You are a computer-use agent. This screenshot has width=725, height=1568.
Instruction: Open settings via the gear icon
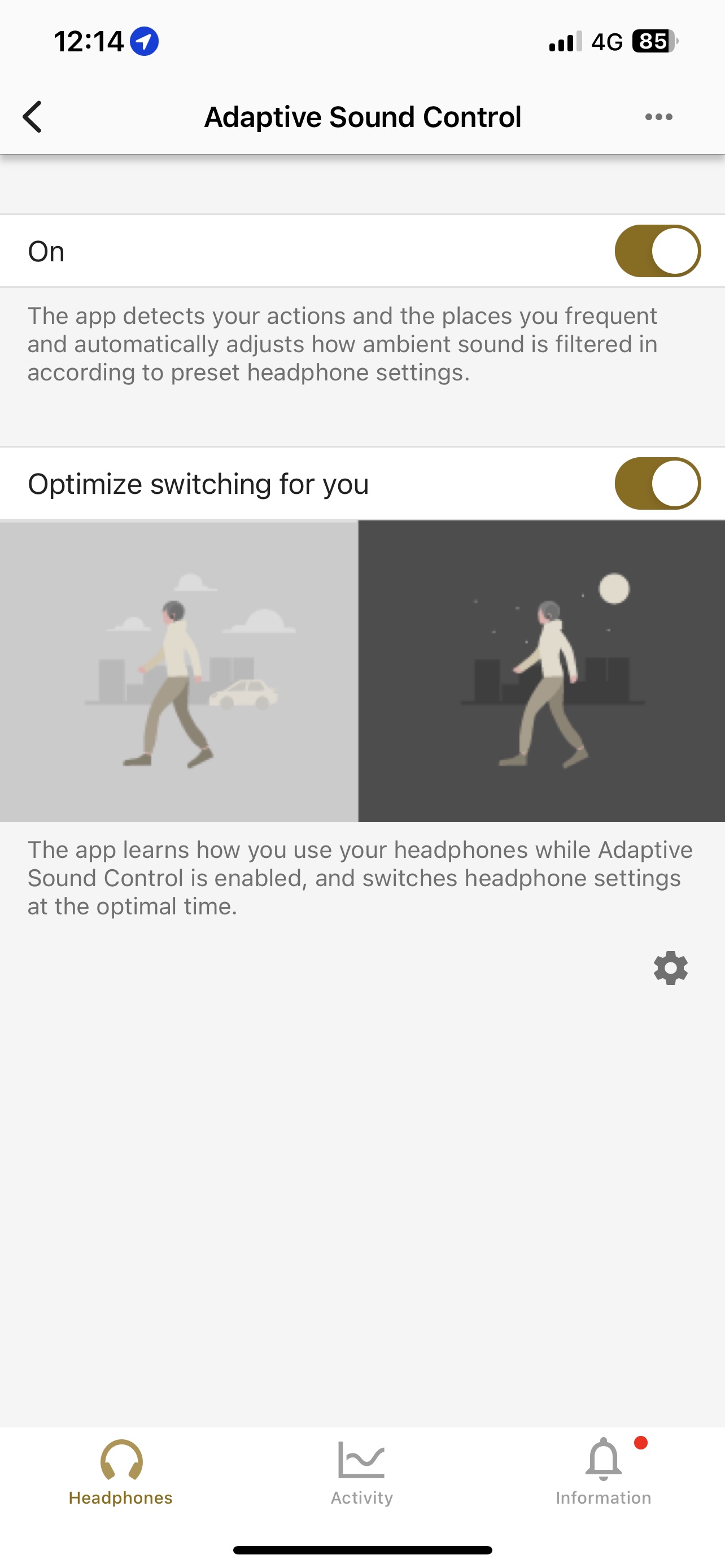[670, 968]
